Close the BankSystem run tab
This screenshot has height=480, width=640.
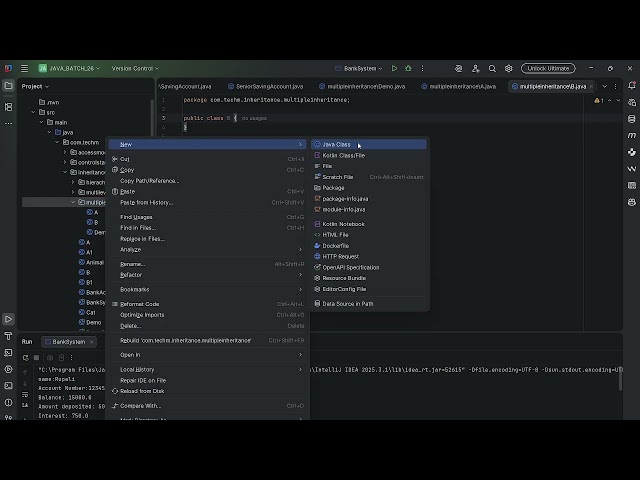coord(91,342)
